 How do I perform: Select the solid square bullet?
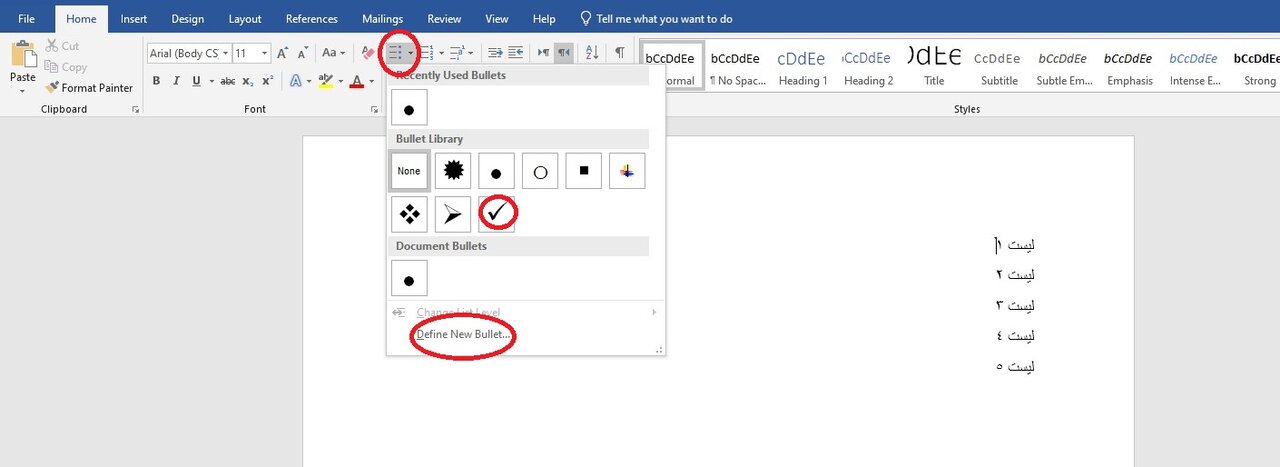(x=583, y=171)
